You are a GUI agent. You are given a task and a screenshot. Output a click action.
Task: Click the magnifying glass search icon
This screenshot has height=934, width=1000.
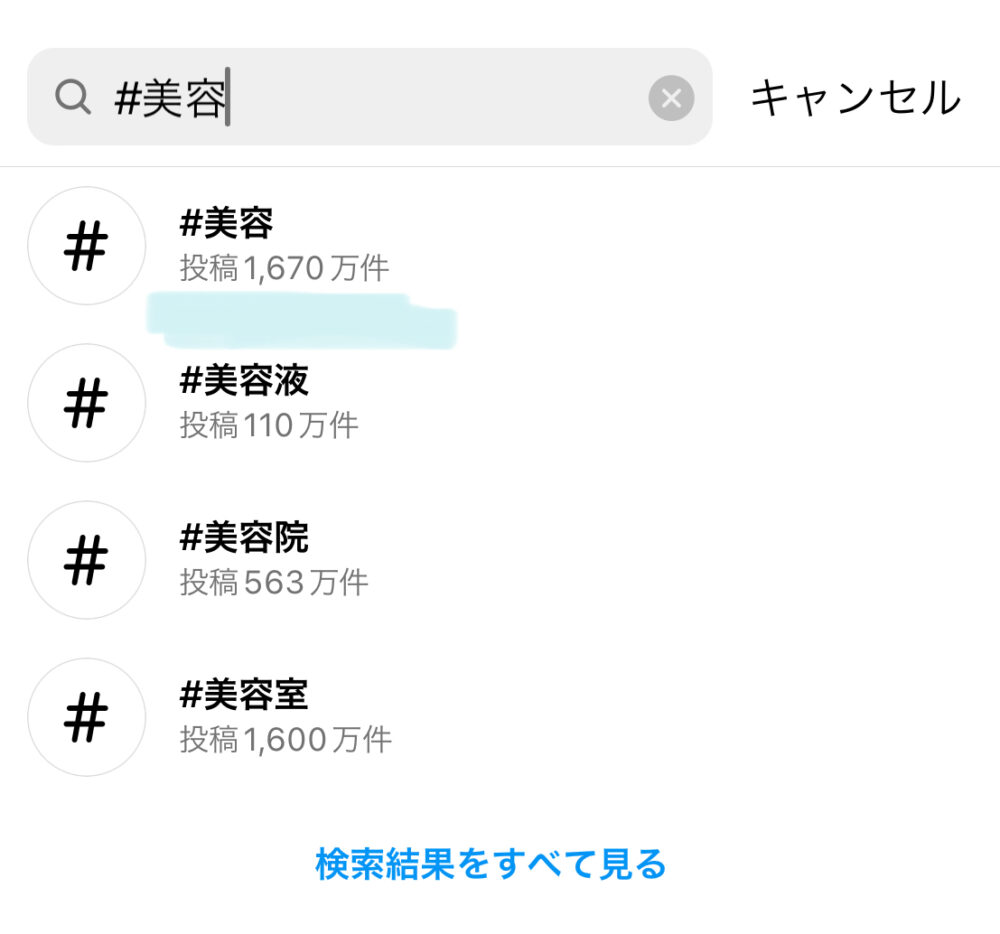[73, 98]
